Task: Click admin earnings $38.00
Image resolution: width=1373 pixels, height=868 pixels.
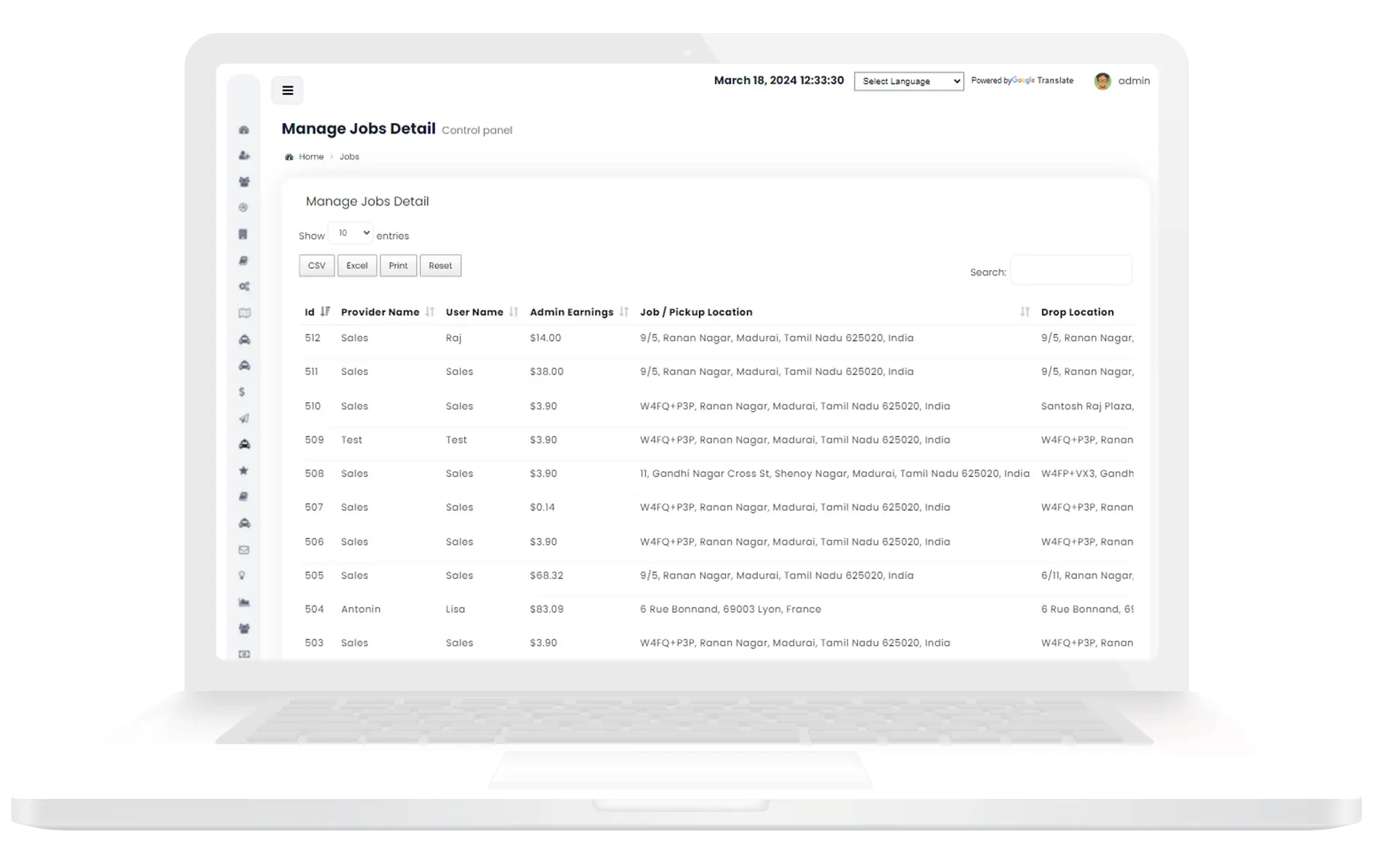Action: pyautogui.click(x=547, y=372)
